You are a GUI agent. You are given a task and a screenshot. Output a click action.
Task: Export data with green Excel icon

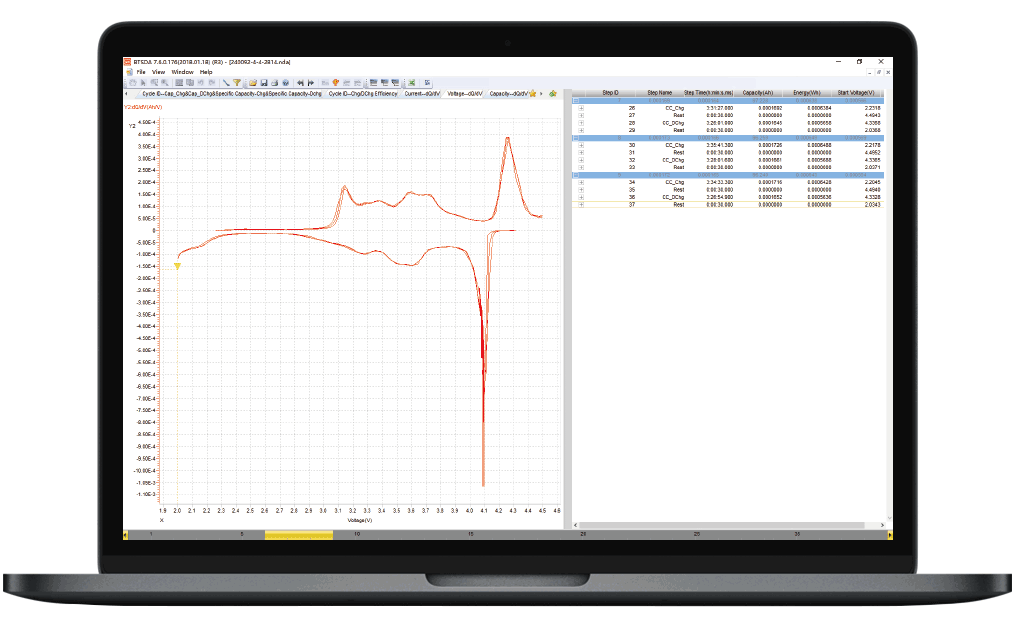coord(411,83)
